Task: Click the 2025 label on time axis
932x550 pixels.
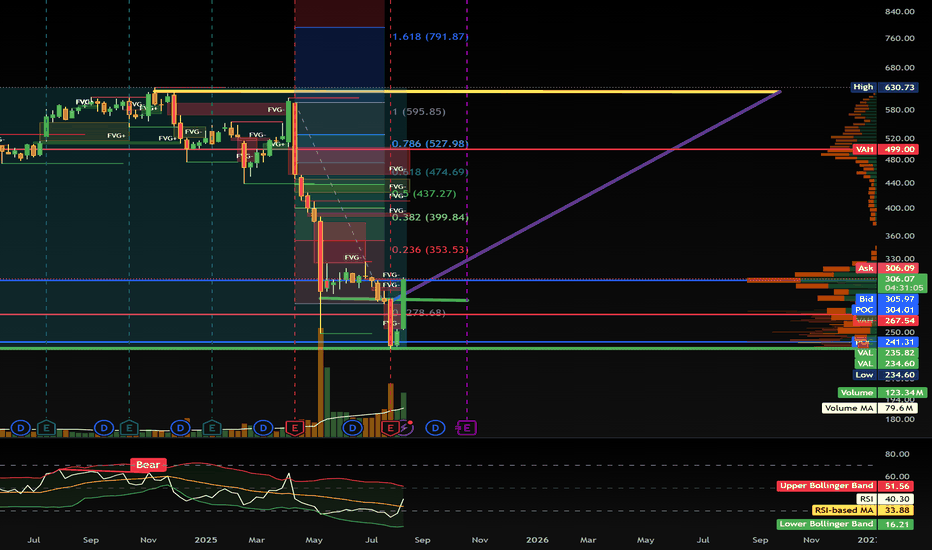Action: (206, 540)
